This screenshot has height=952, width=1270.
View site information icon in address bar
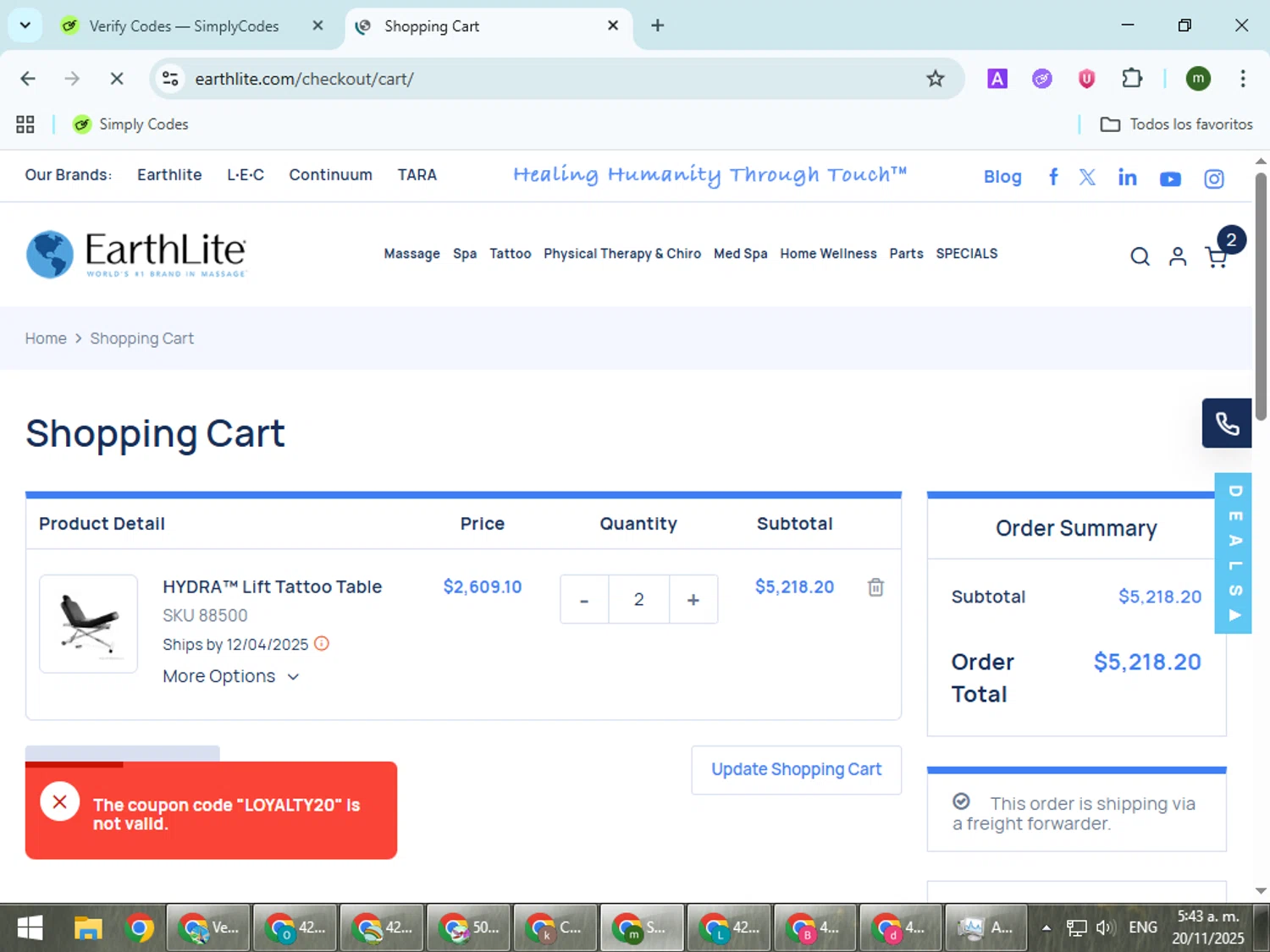170,79
